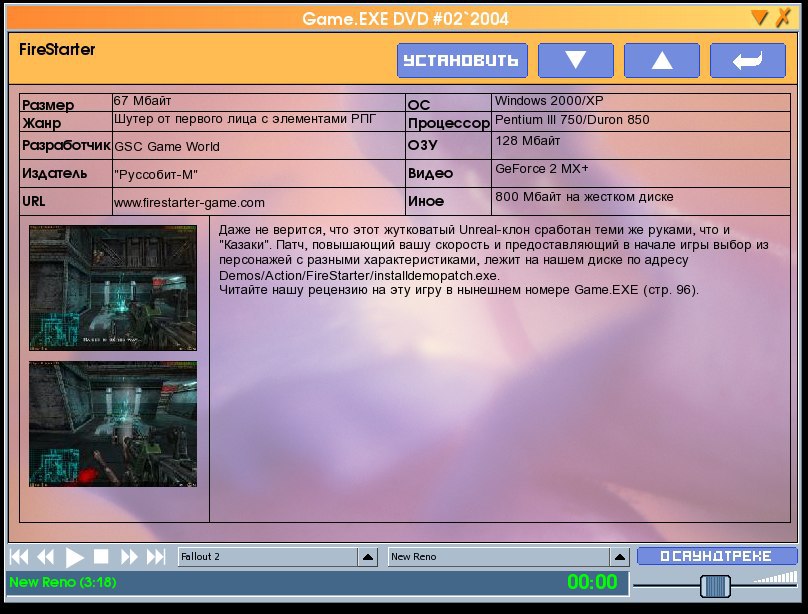Skip to the last track
The width and height of the screenshot is (808, 614).
coord(156,557)
